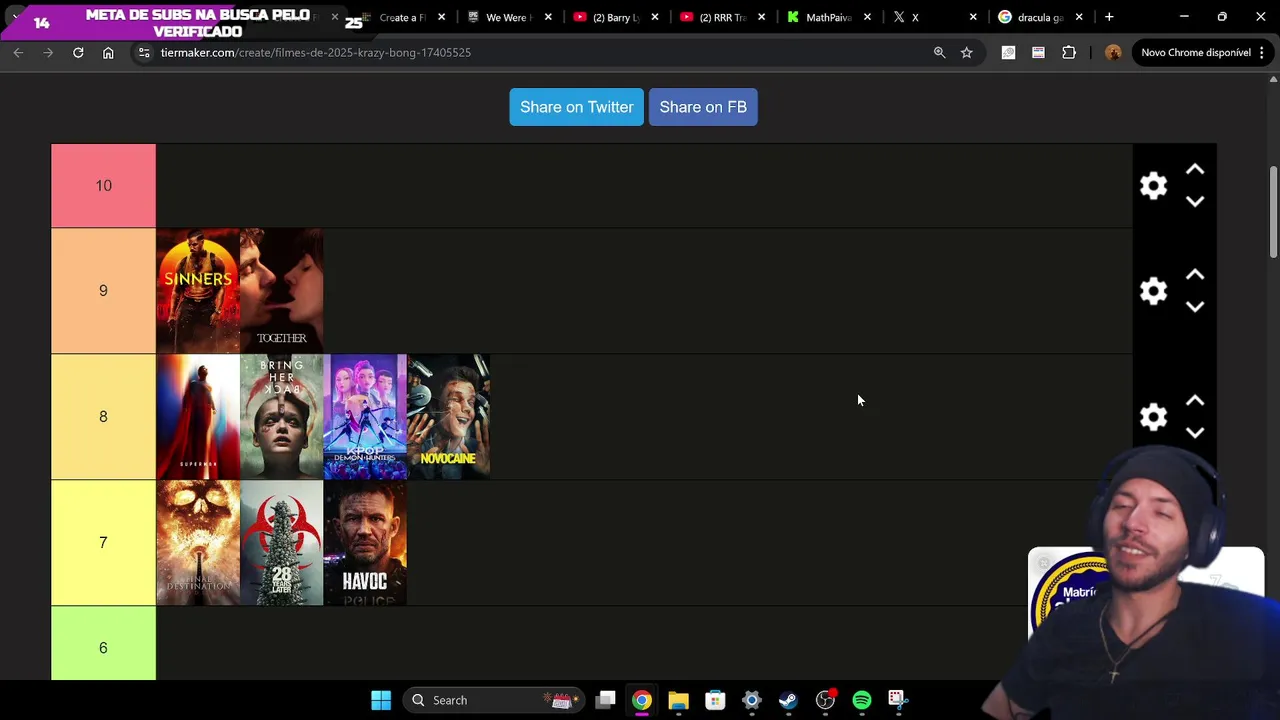
Task: Select the Together movie poster
Action: coord(282,291)
